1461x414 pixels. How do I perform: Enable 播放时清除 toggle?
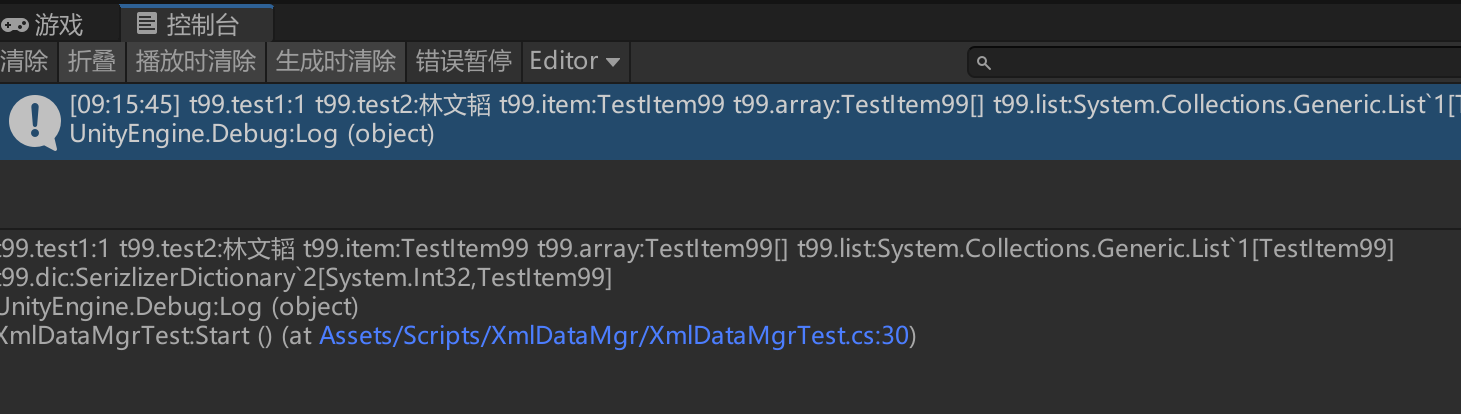(x=196, y=62)
